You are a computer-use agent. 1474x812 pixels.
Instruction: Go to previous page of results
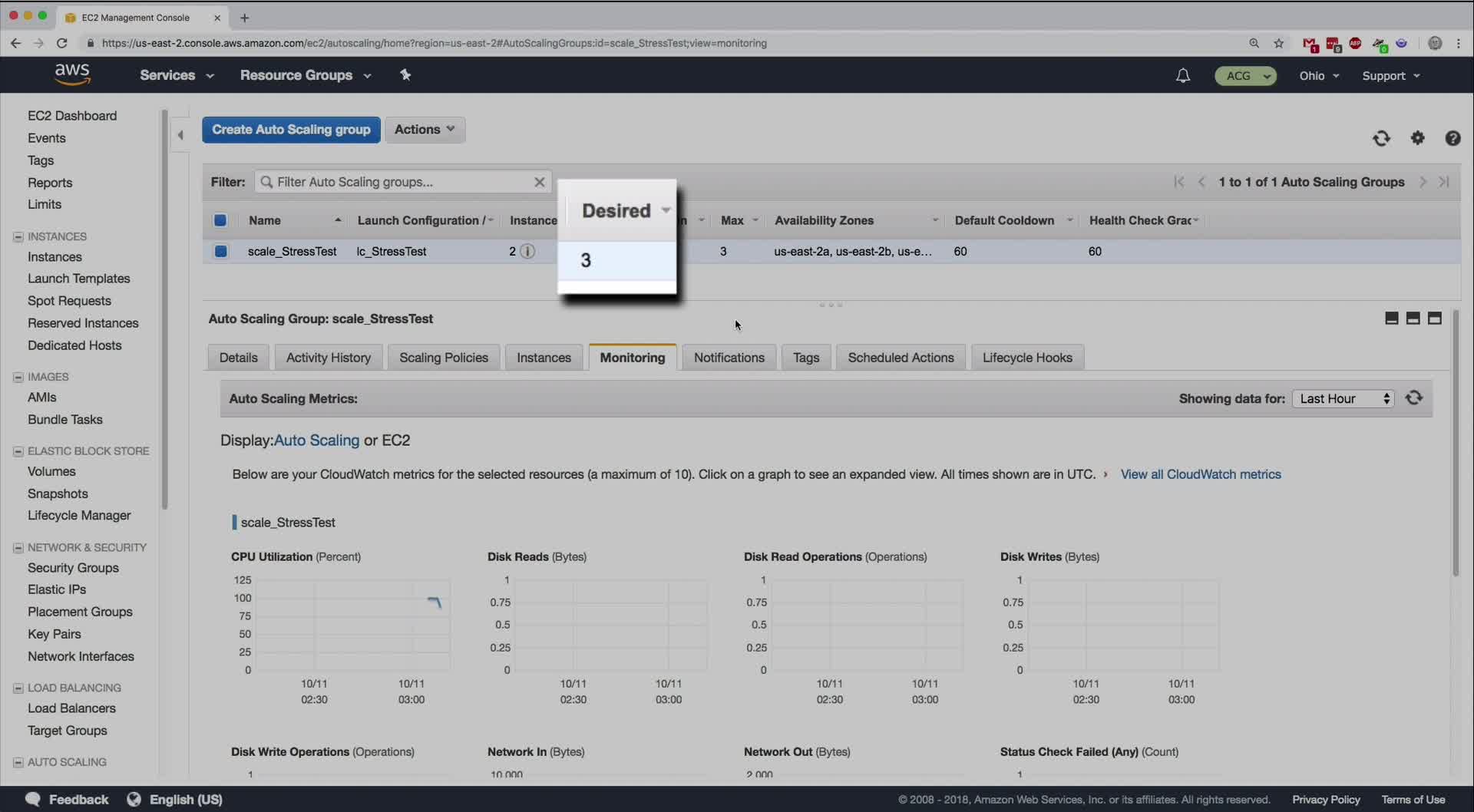[1201, 182]
